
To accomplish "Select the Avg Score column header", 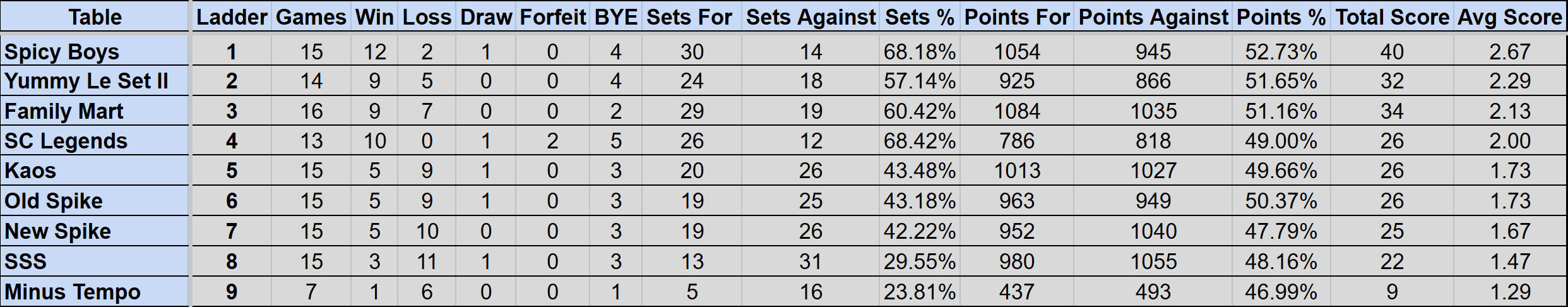I will (1509, 17).
